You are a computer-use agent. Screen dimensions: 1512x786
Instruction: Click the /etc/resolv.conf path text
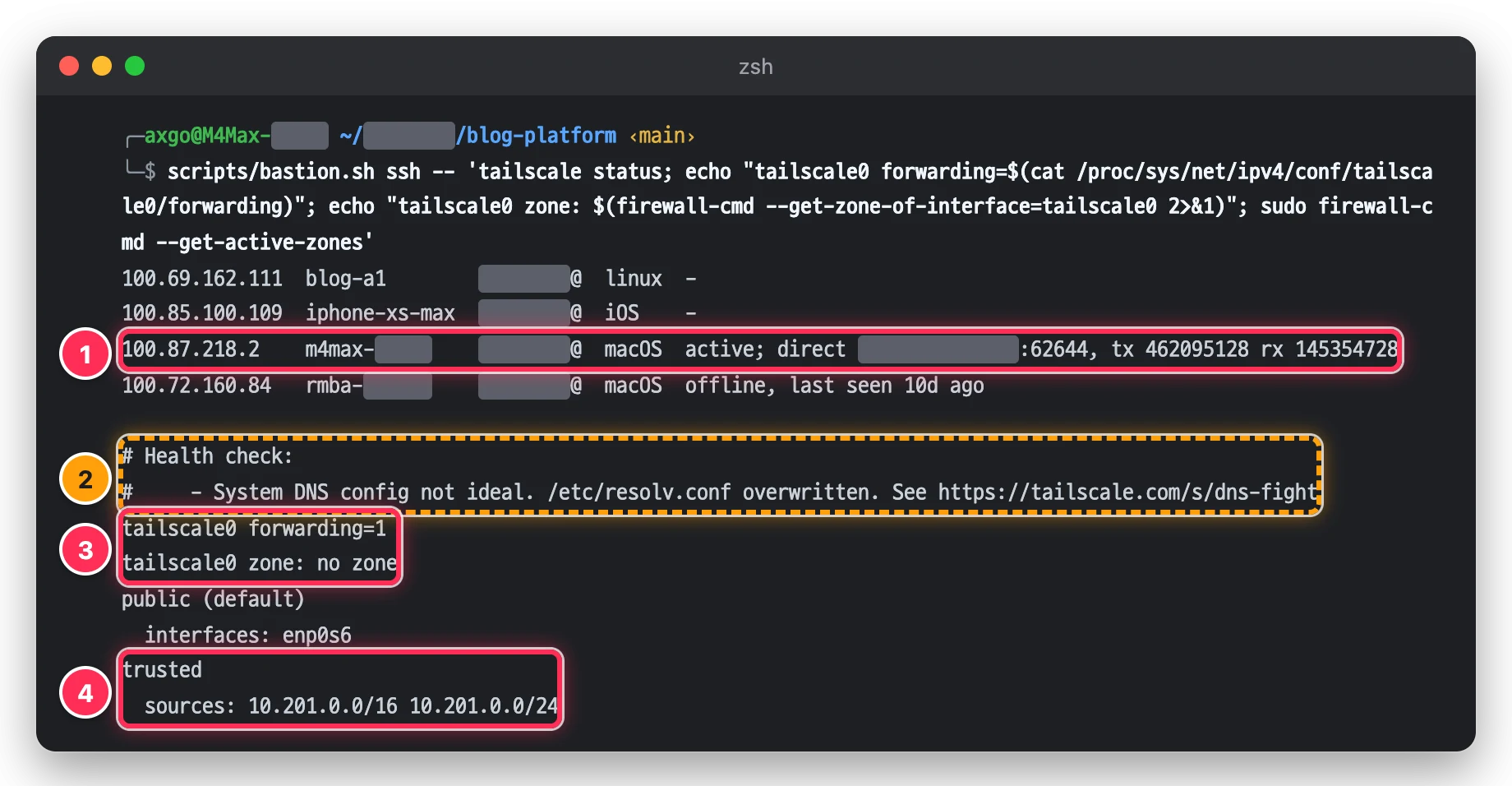point(639,492)
